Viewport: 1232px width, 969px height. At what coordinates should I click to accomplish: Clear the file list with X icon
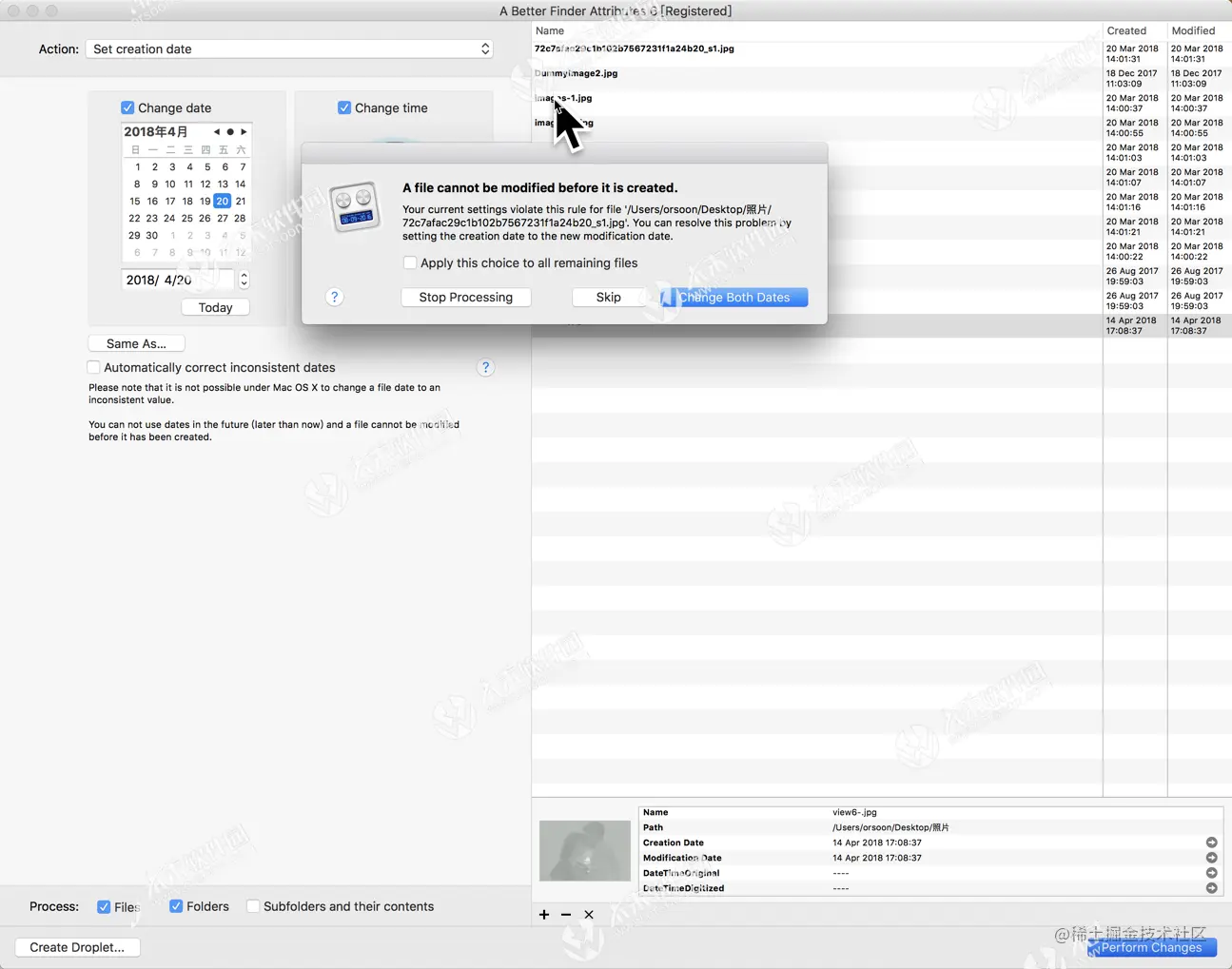click(589, 915)
